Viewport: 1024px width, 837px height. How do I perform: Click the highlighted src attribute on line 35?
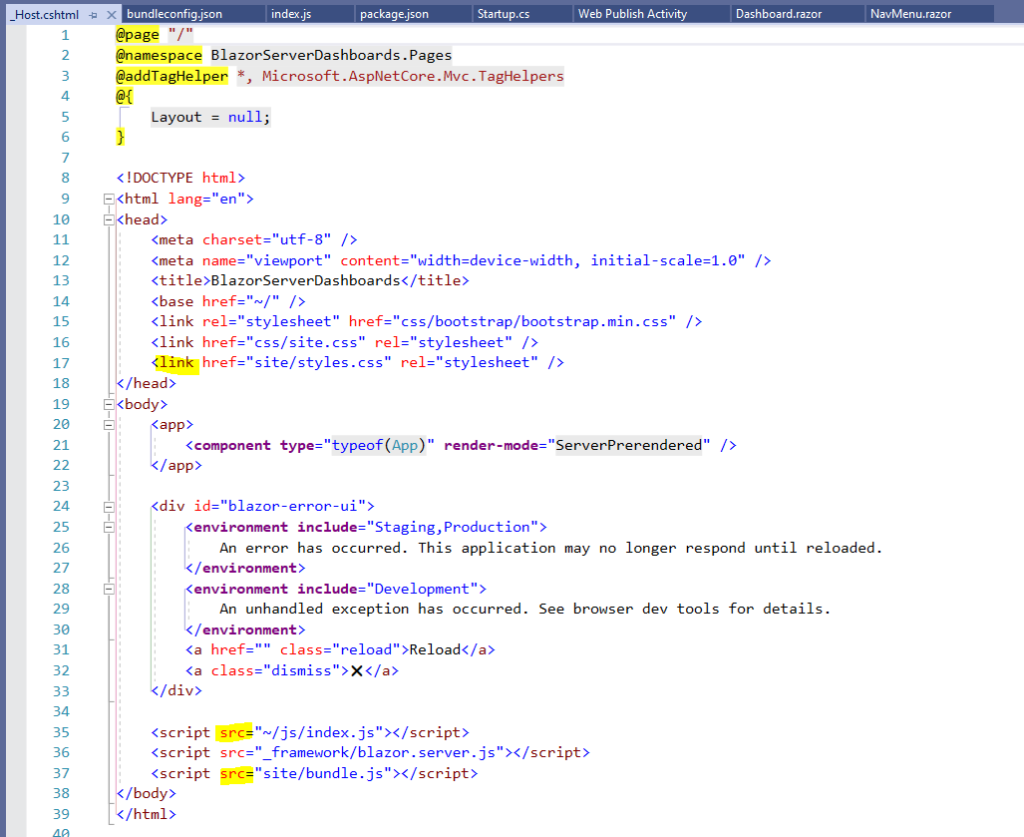tap(235, 732)
